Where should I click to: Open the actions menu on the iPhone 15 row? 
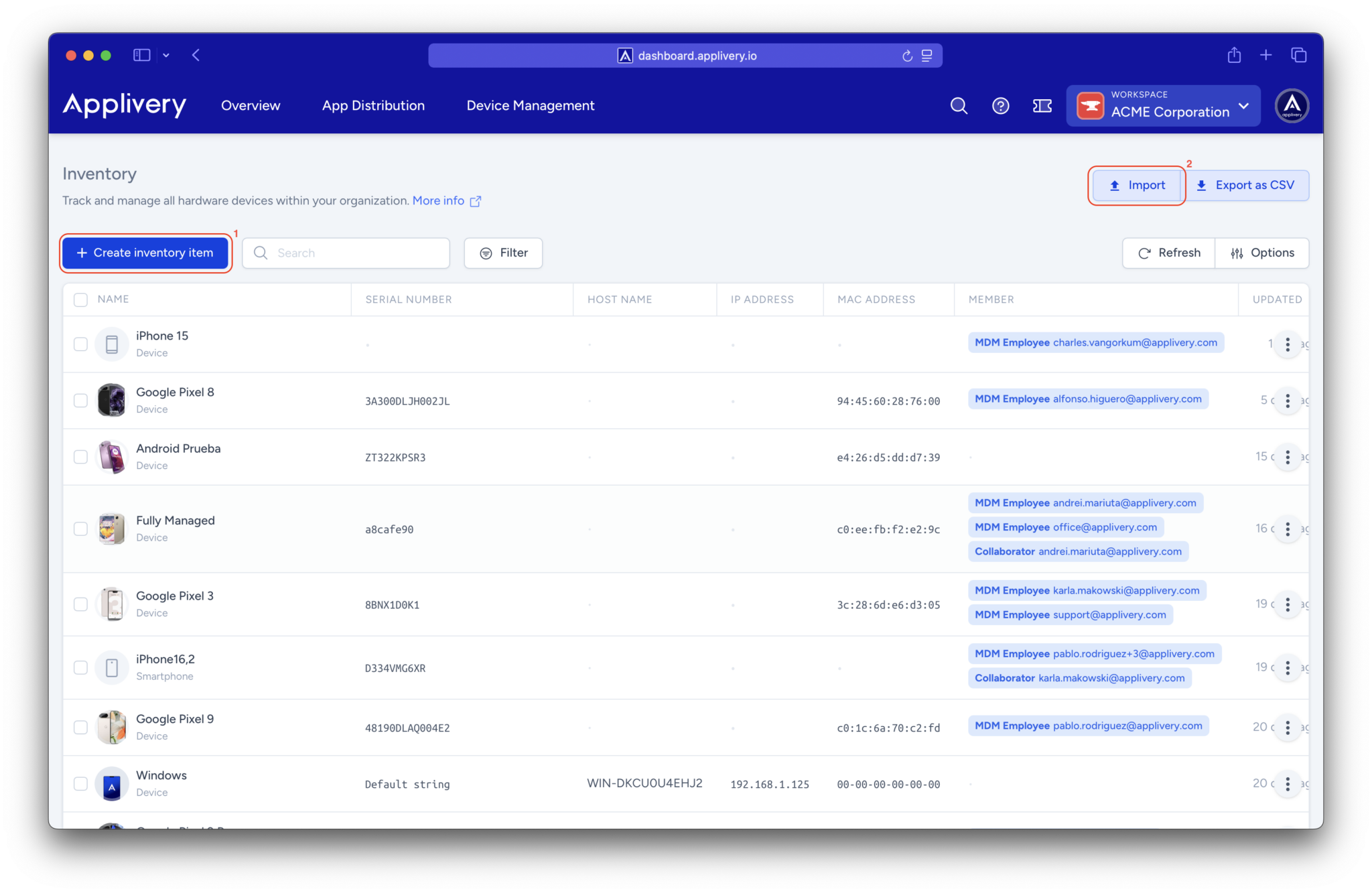pyautogui.click(x=1287, y=344)
